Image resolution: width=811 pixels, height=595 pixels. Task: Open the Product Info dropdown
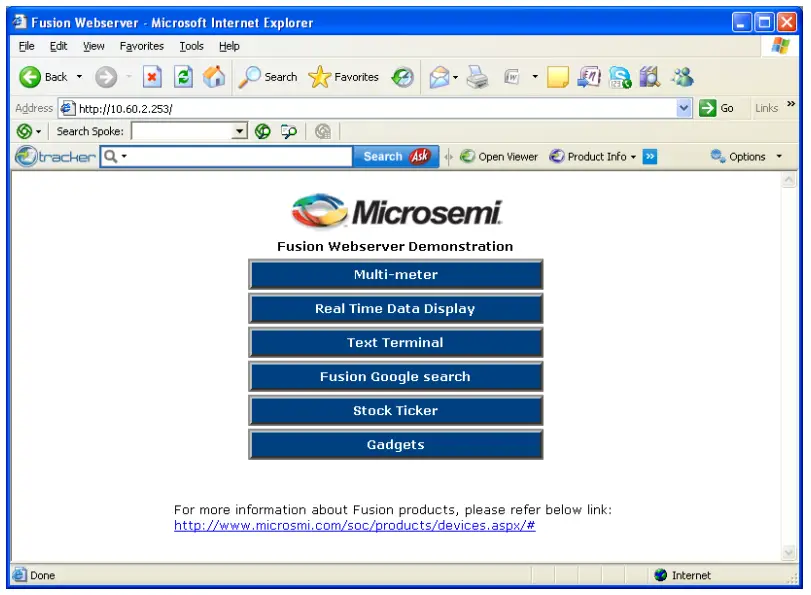(x=592, y=156)
